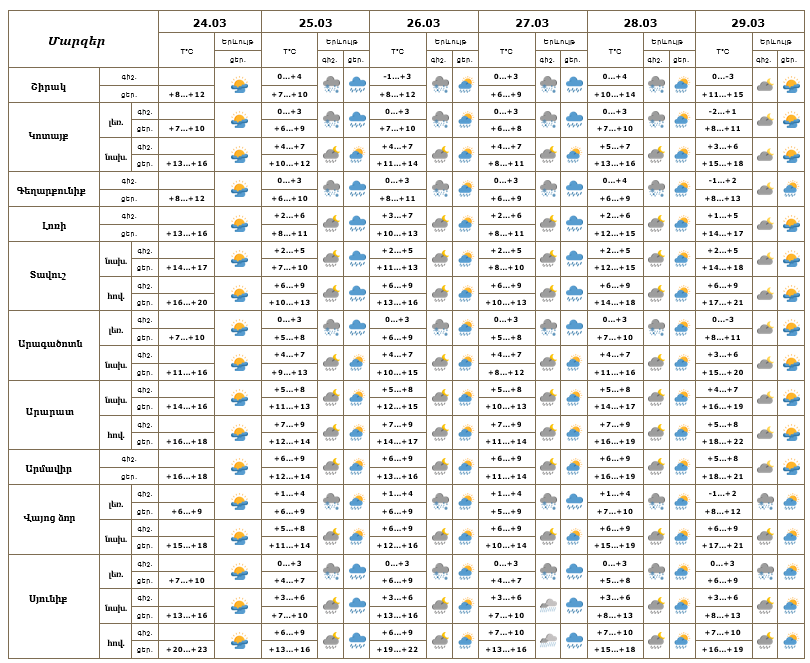
Task: Click Արմավիր weather icon for 24.03
Action: 238,467
